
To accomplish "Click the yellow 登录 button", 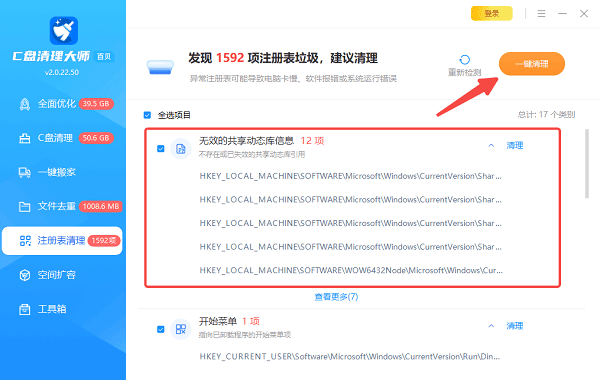I will (492, 14).
